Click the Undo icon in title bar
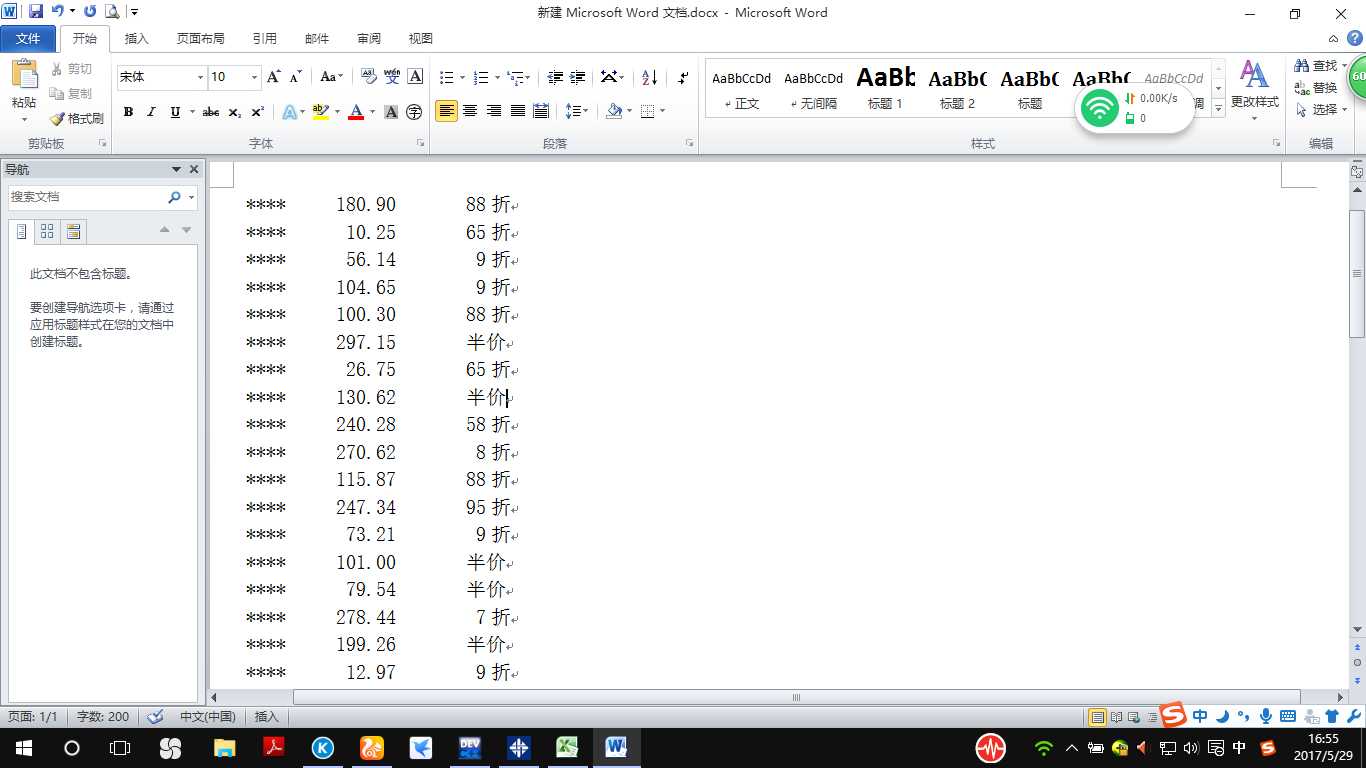This screenshot has height=768, width=1366. [x=58, y=12]
